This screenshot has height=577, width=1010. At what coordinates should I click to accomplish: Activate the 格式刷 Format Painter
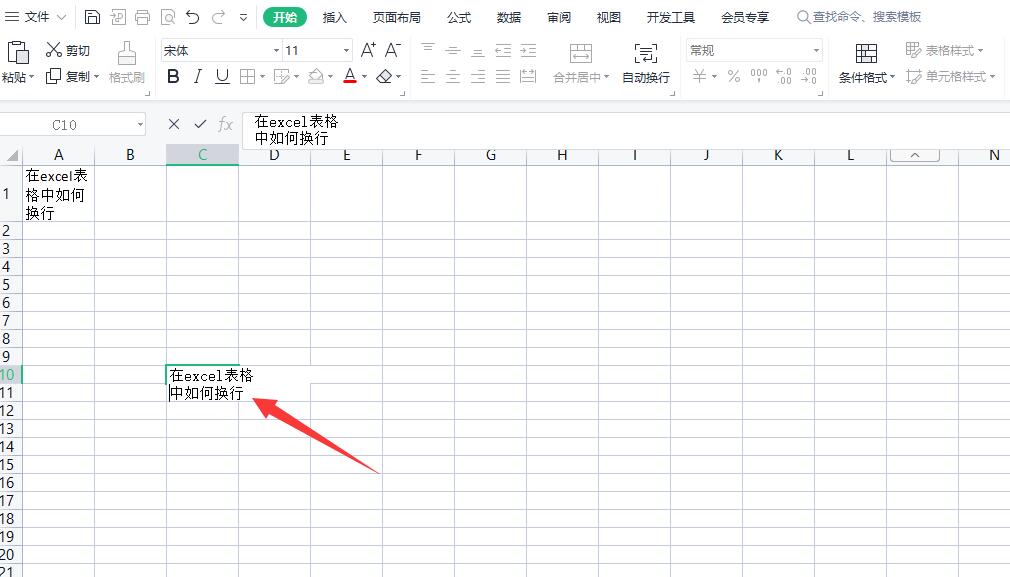[126, 62]
